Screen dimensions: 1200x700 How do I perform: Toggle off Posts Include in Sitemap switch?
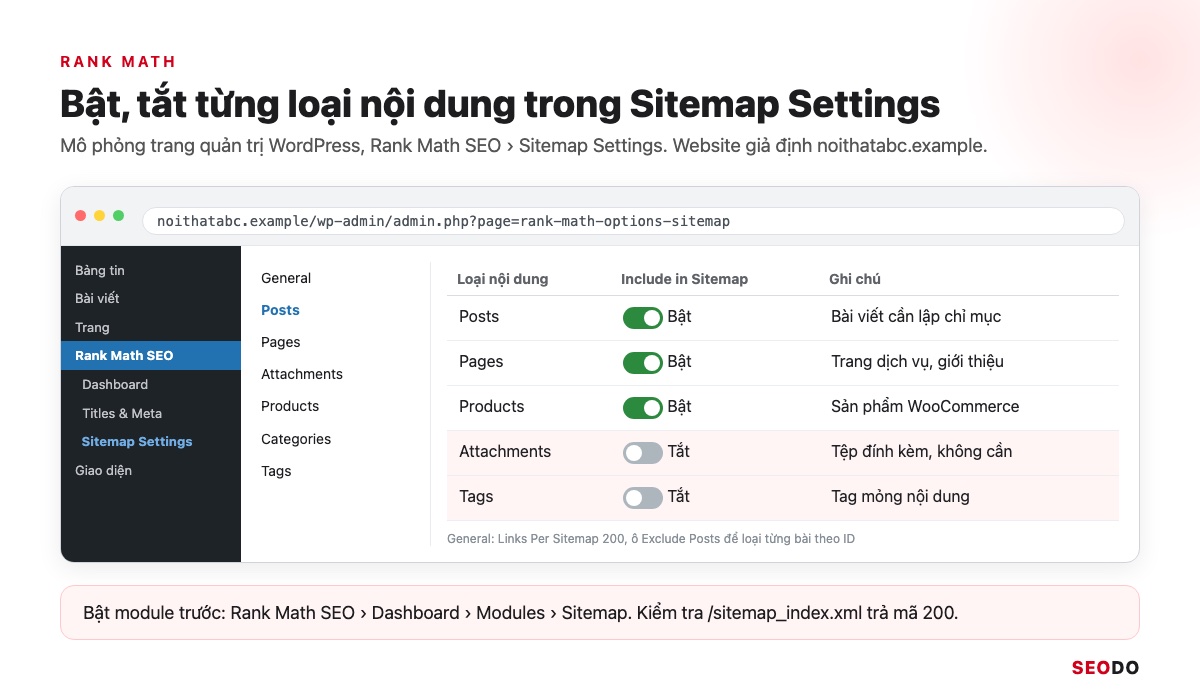[643, 317]
